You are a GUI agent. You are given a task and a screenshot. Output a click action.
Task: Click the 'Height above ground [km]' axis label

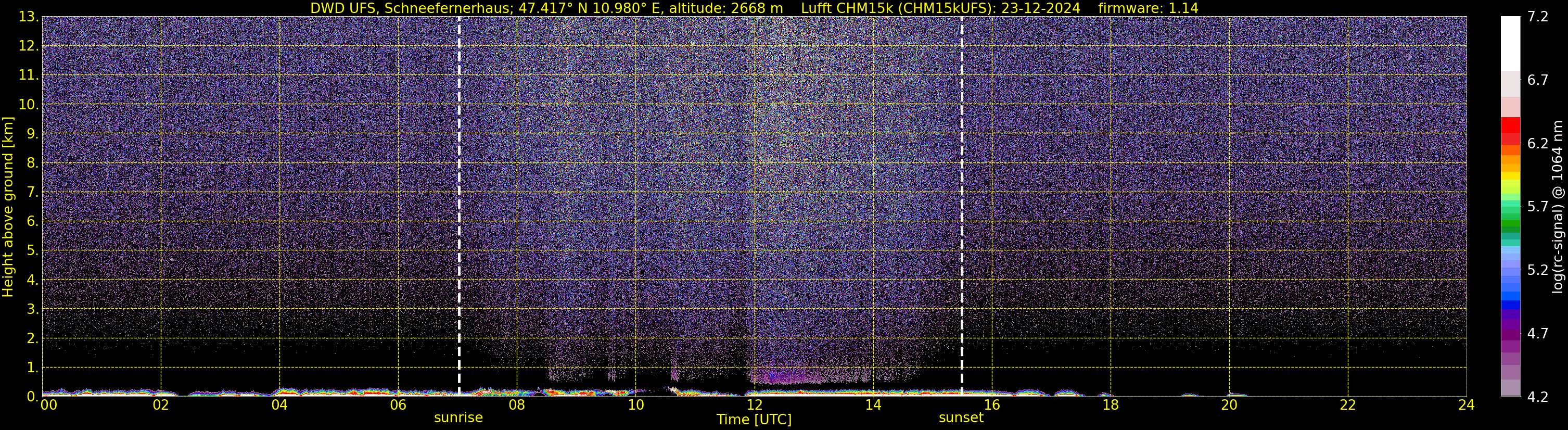click(x=8, y=207)
